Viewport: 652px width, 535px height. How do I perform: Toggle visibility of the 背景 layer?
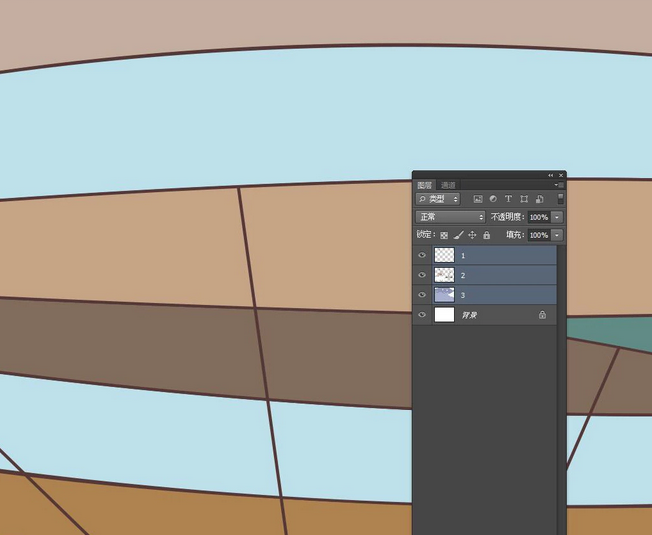tap(422, 315)
